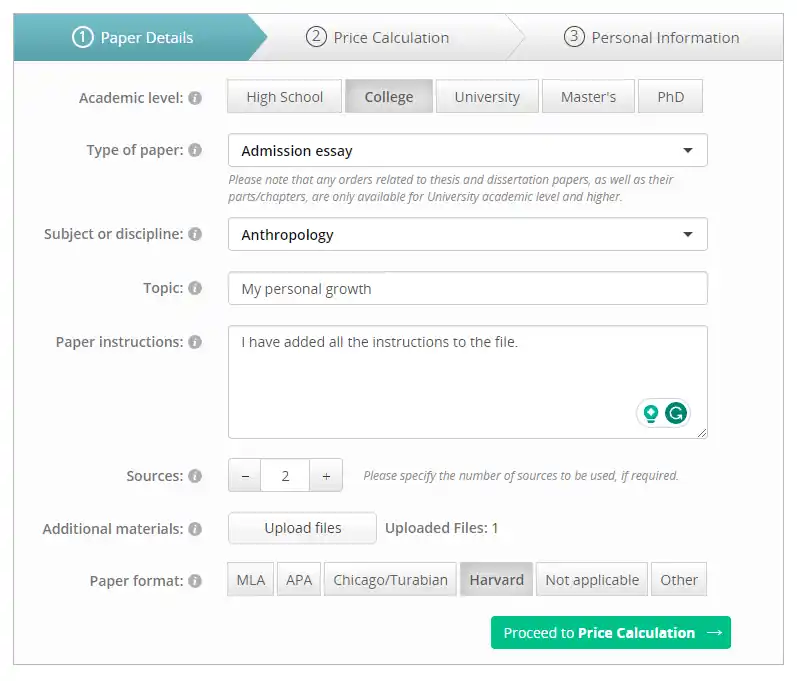
Task: Click the Additional materials info icon
Action: (195, 529)
